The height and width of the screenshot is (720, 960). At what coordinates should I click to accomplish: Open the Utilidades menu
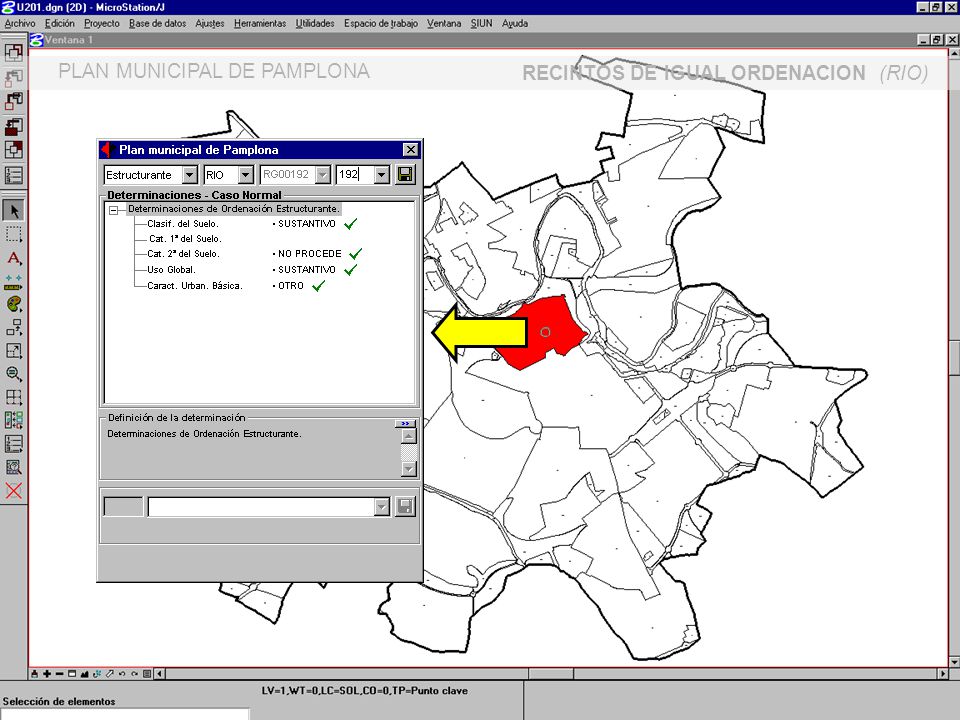pos(315,23)
